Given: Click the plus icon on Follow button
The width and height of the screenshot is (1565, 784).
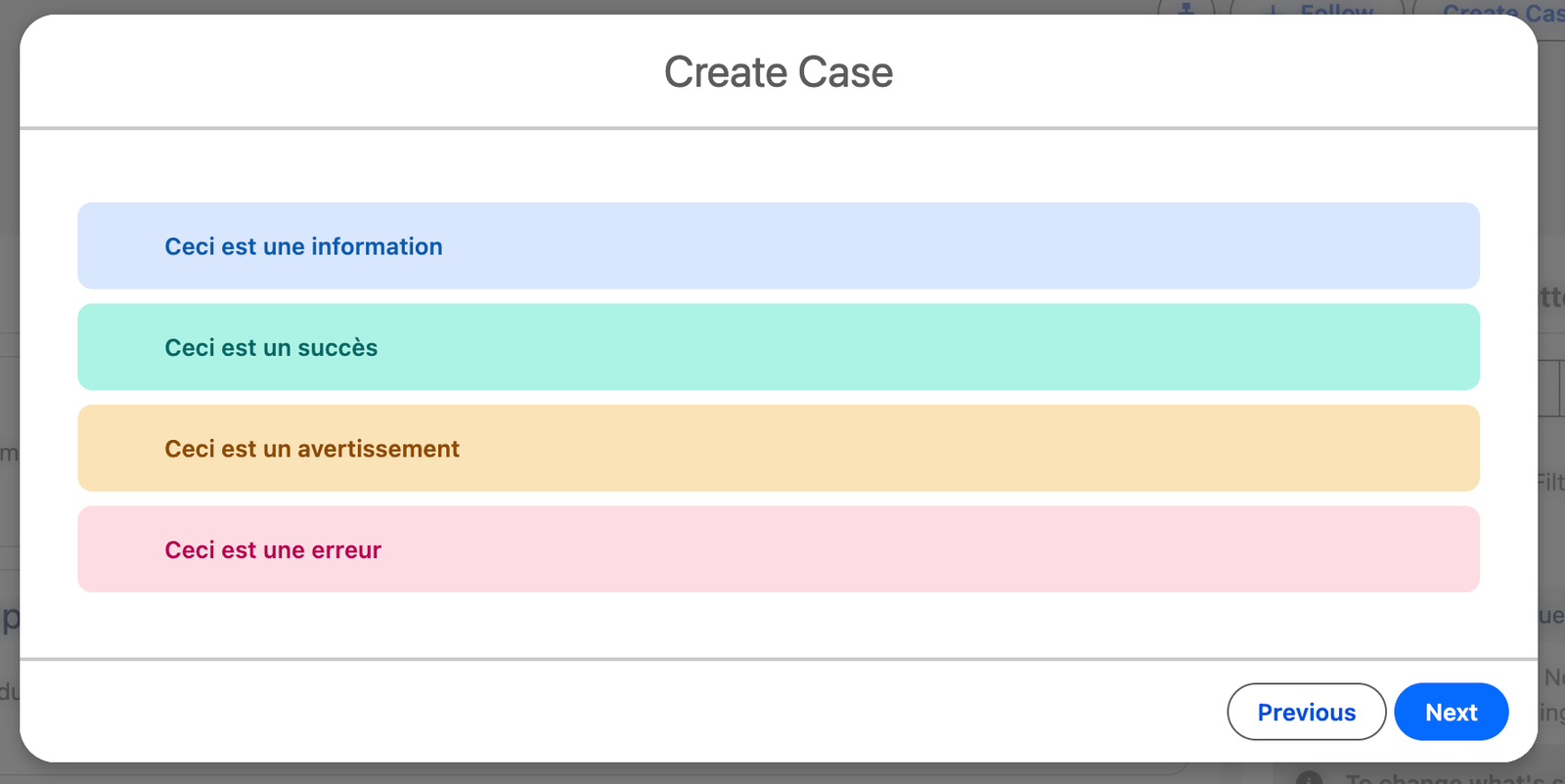Looking at the screenshot, I should click(x=1273, y=10).
